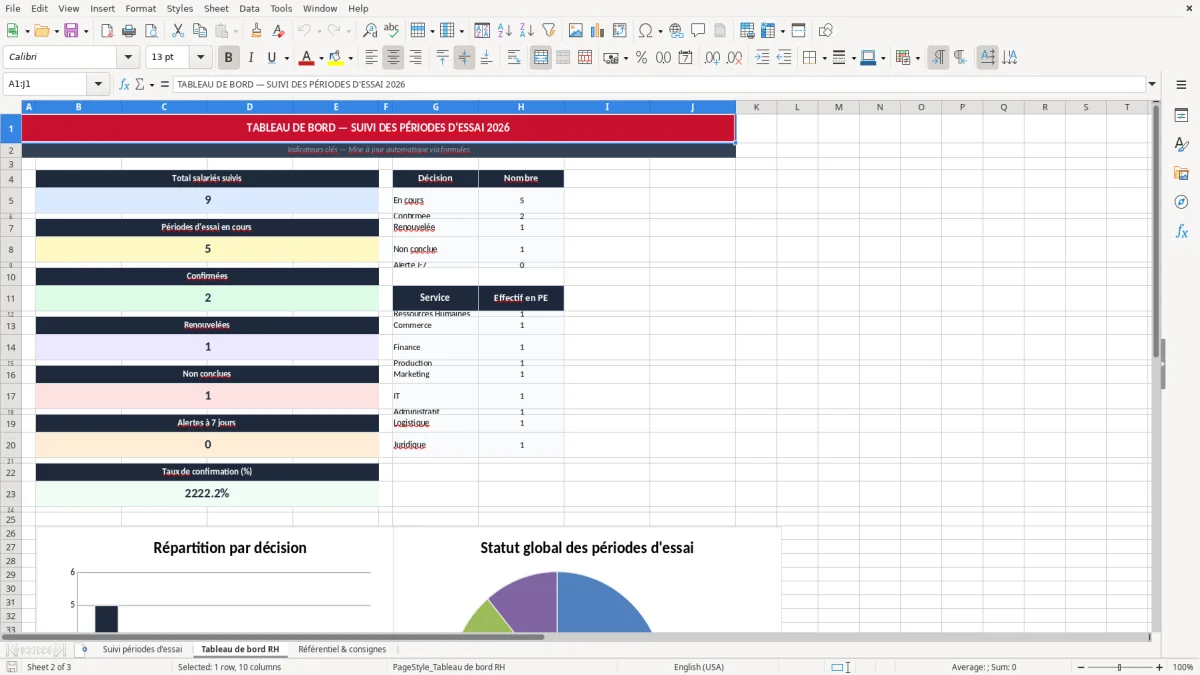
Task: Click the Select Function sigma button
Action: point(140,84)
